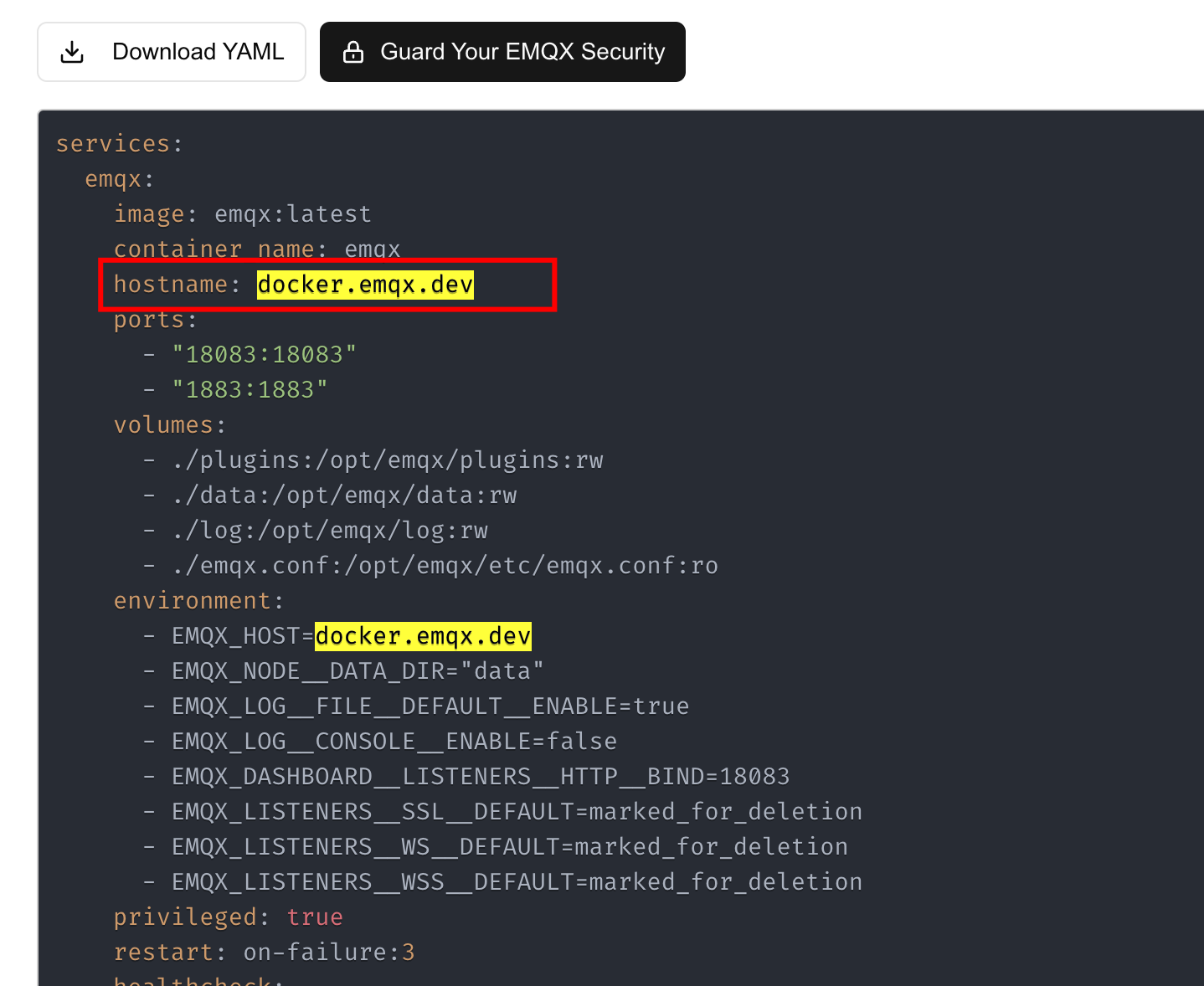Screen dimensions: 1204x986
Task: Click the "1883:1883" port mapping
Action: [x=250, y=390]
